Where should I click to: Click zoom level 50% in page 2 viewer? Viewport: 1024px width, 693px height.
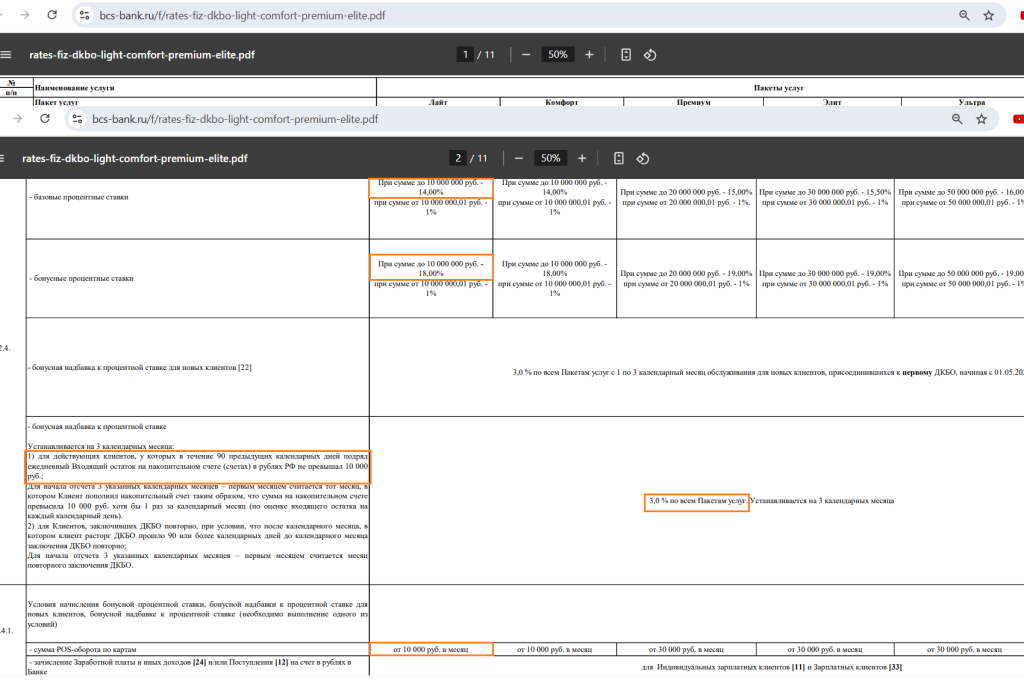pyautogui.click(x=551, y=158)
